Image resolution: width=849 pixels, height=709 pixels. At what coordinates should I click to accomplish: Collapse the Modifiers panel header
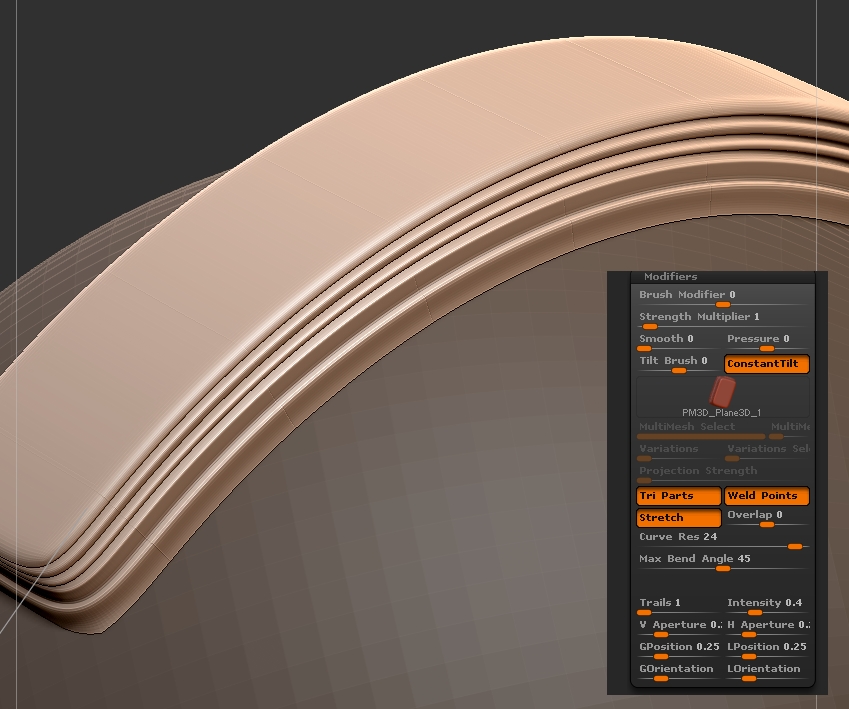coord(723,277)
